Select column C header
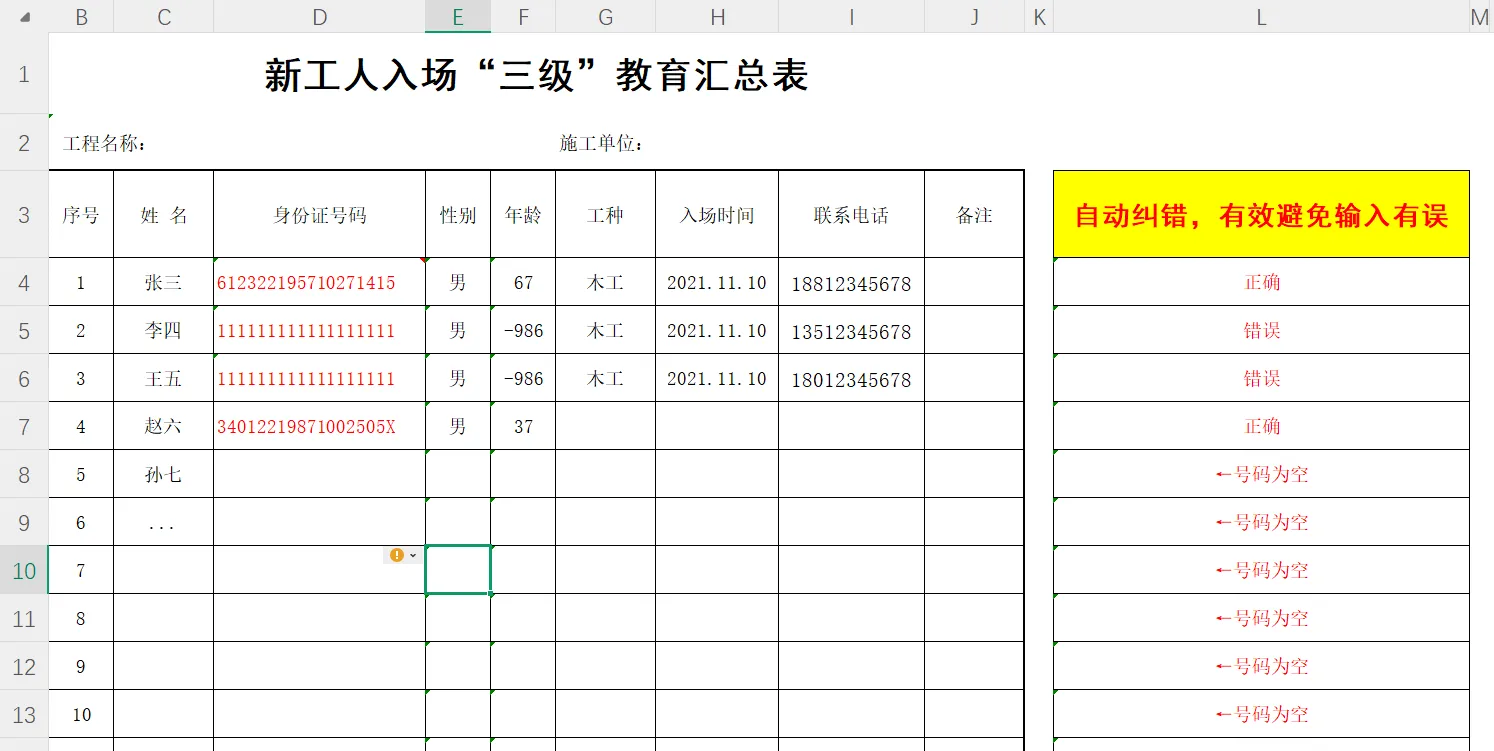The width and height of the screenshot is (1494, 751). [x=164, y=16]
